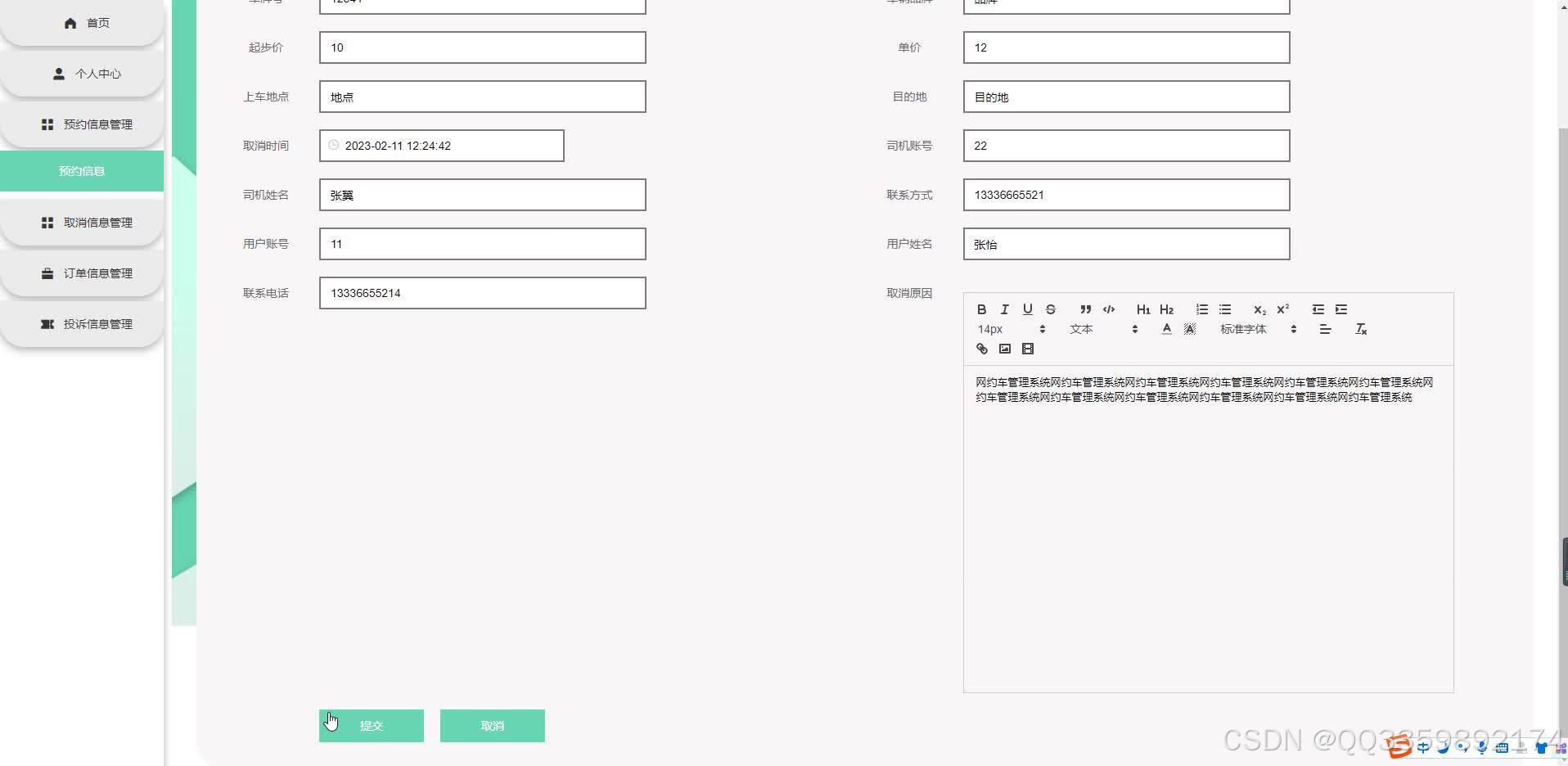Click the 司机账号 input field
Screen dimensions: 1568x766
pos(1127,146)
